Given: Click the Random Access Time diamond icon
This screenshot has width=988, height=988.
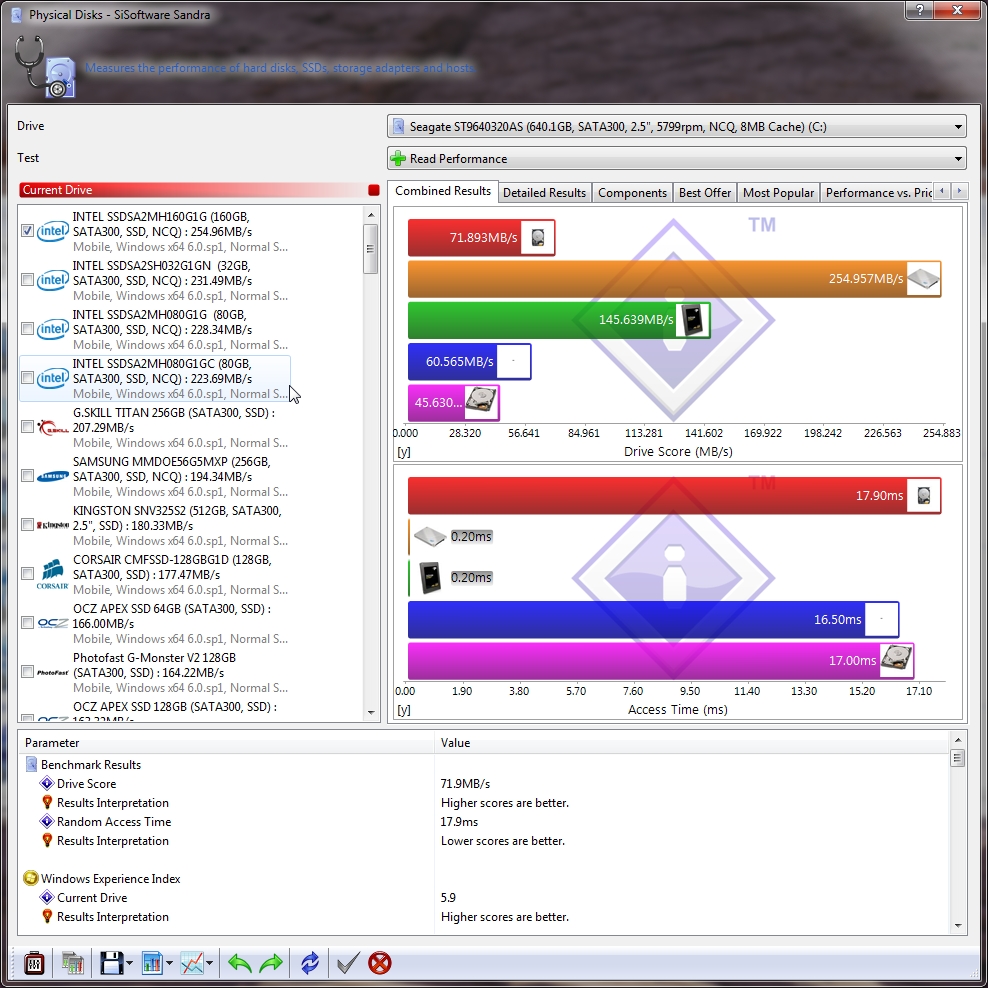Looking at the screenshot, I should (x=47, y=821).
